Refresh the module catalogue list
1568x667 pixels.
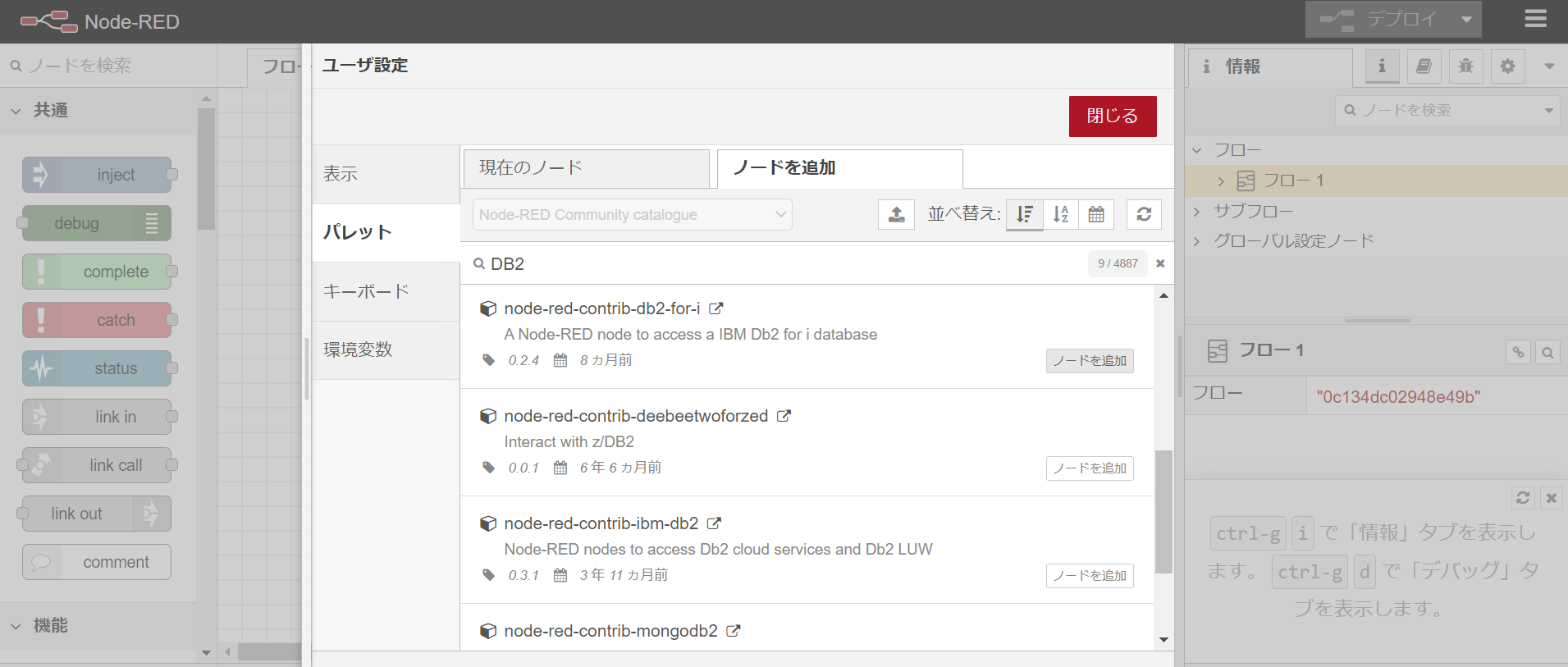coord(1144,214)
